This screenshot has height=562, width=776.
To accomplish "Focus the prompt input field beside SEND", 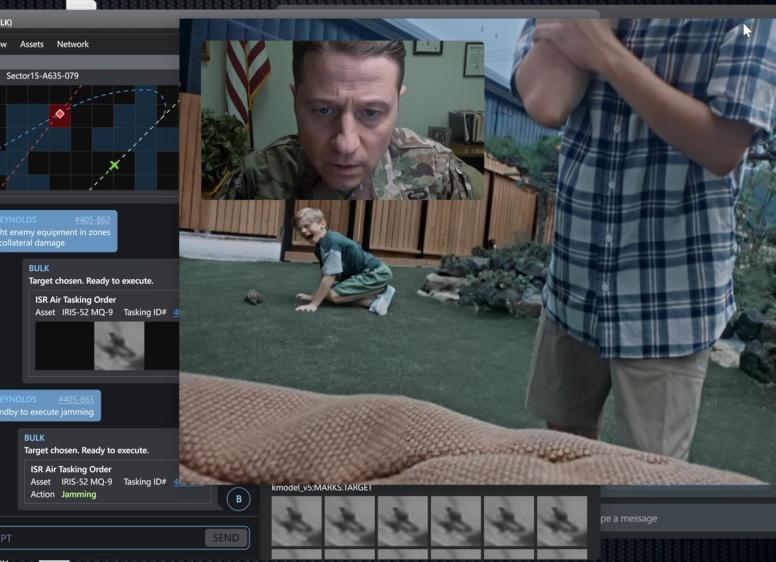I will pos(101,538).
